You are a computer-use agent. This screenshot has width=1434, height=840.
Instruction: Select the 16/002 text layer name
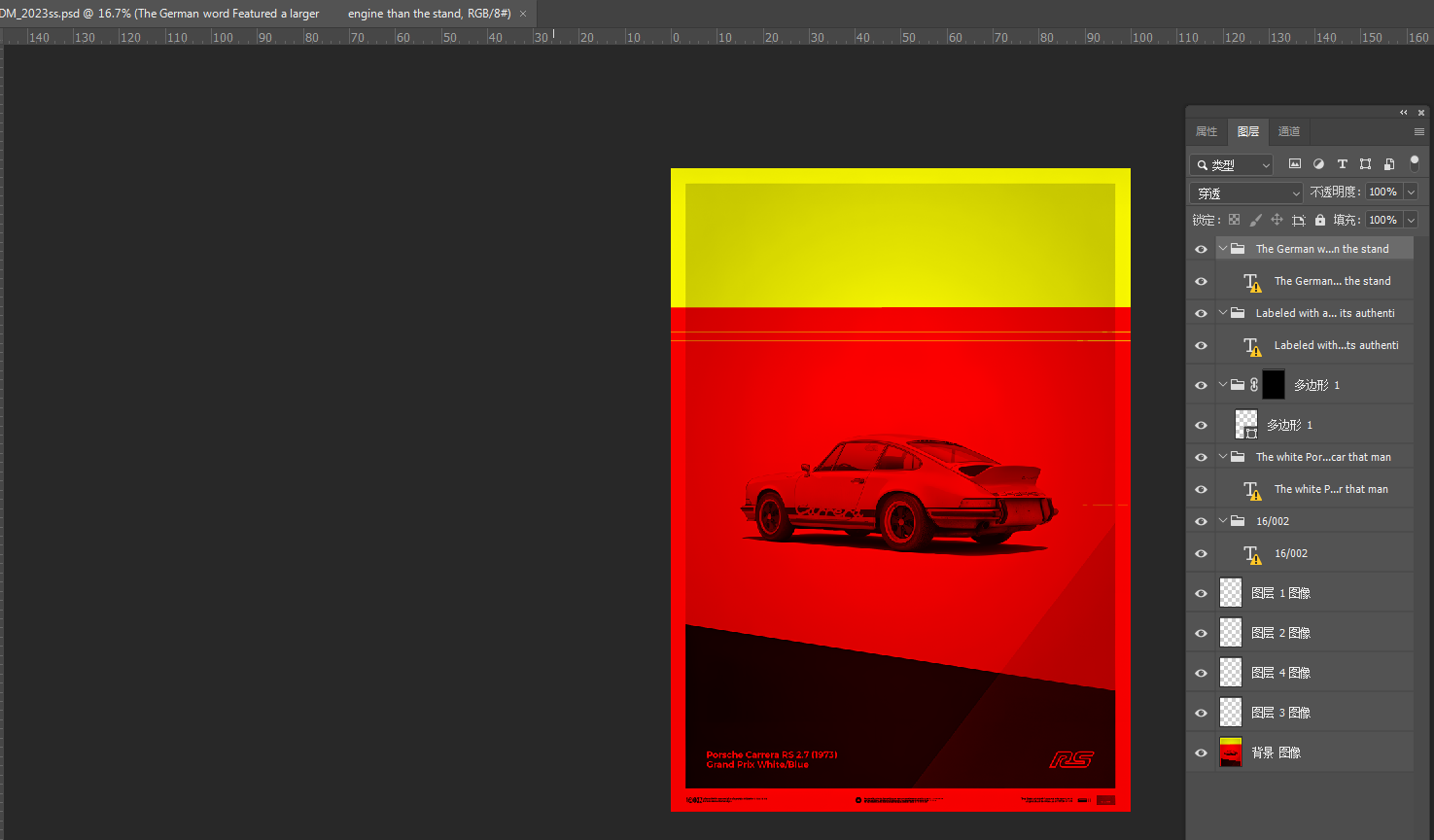[x=1291, y=553]
